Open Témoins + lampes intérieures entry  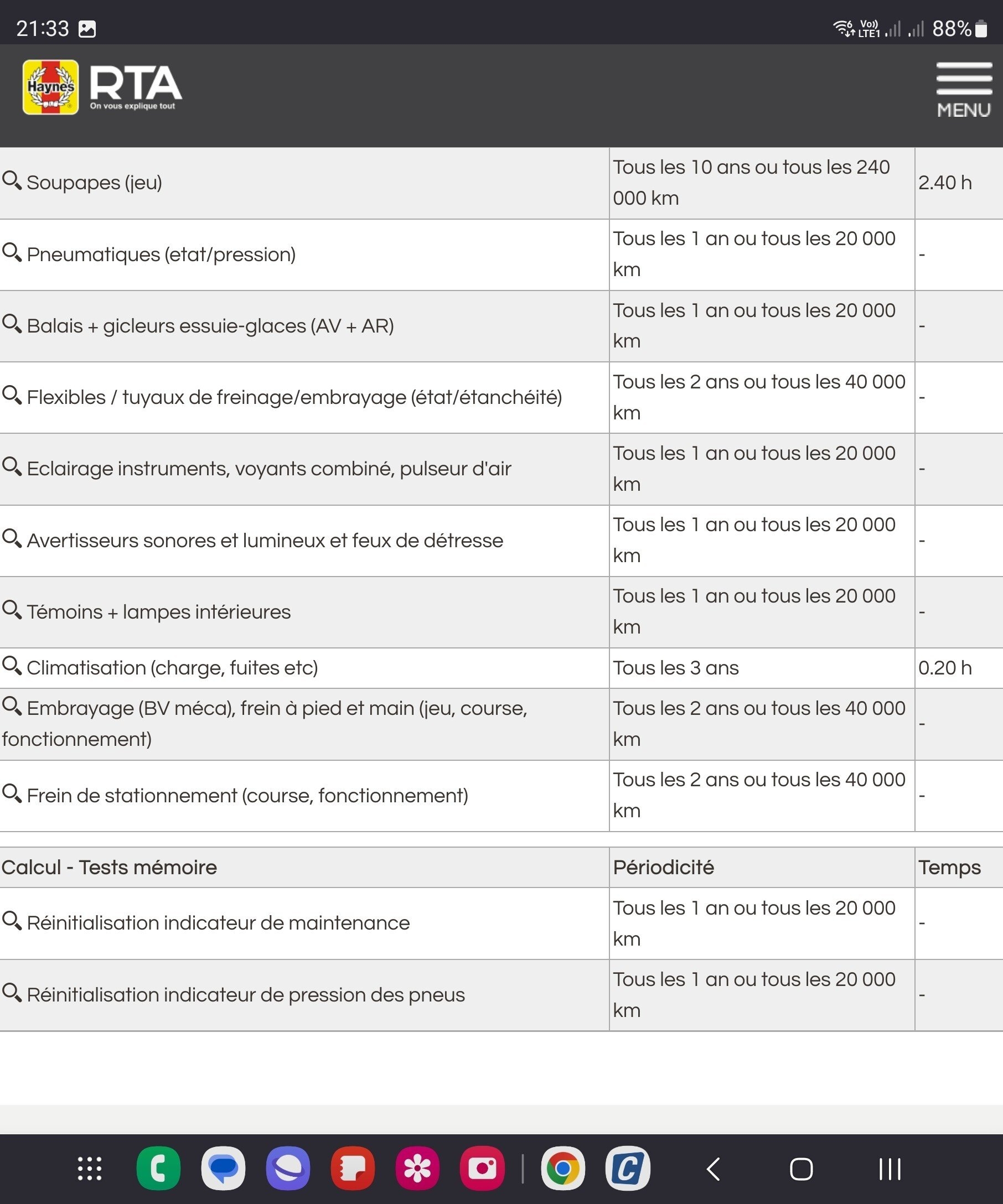[159, 613]
